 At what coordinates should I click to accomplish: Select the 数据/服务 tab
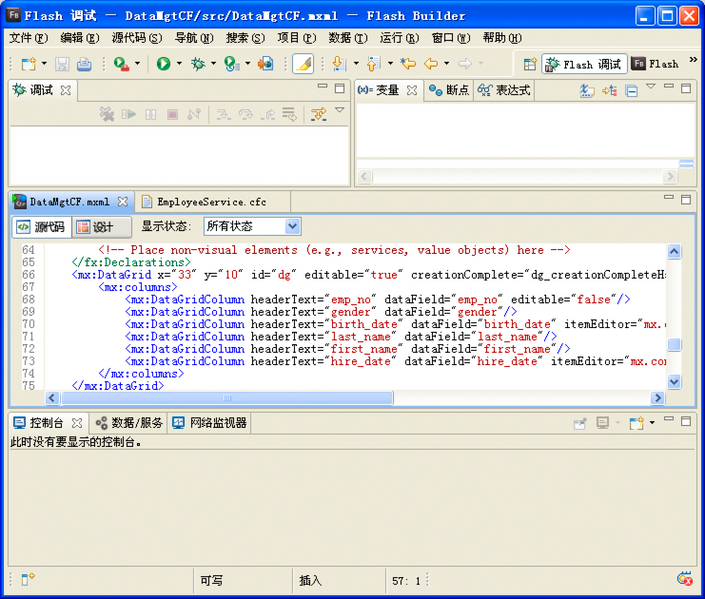point(129,423)
